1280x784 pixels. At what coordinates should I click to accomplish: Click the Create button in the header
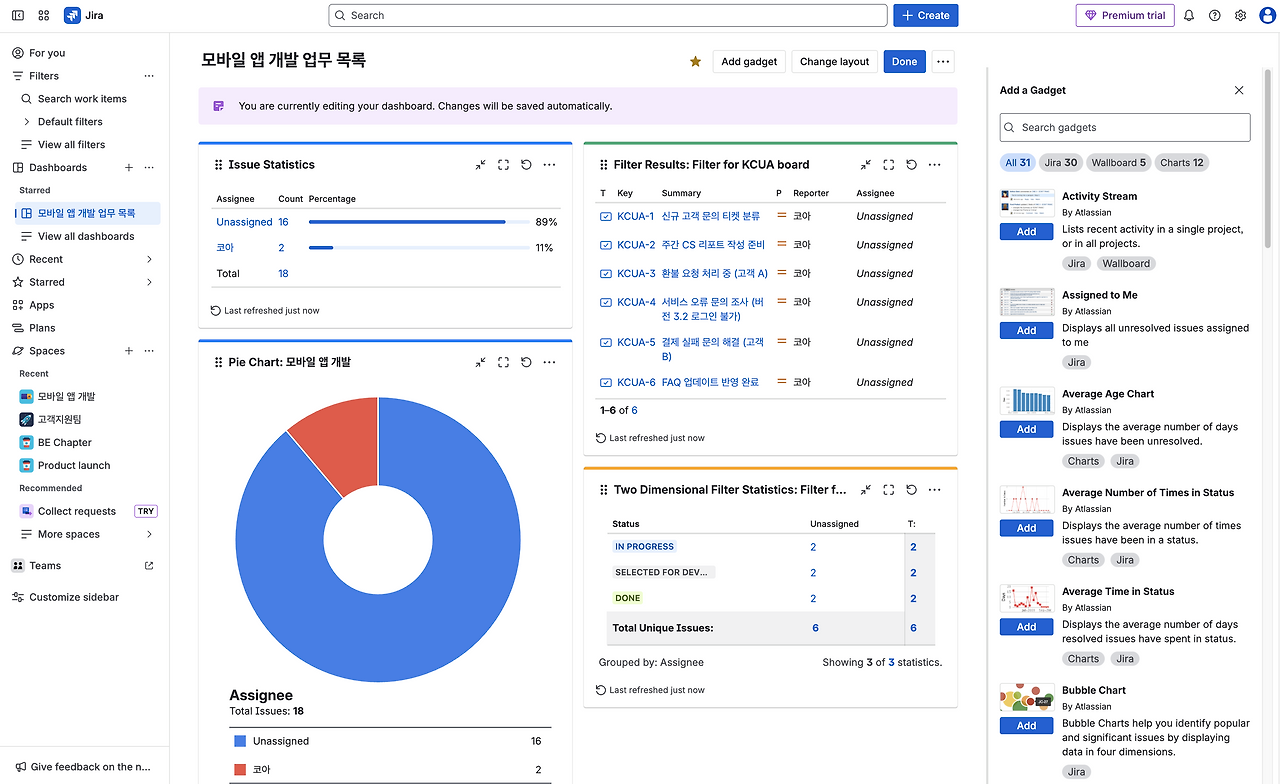click(x=926, y=15)
